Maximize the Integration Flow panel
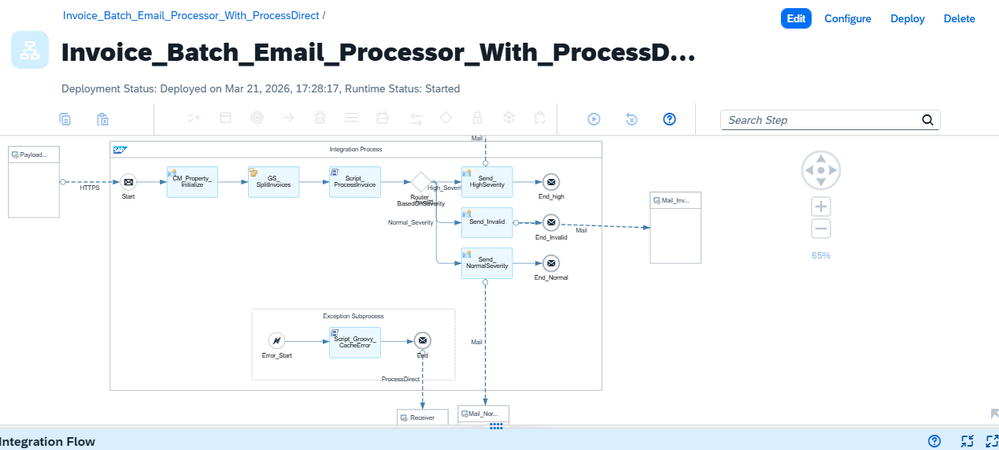Image resolution: width=999 pixels, height=450 pixels. [x=992, y=440]
